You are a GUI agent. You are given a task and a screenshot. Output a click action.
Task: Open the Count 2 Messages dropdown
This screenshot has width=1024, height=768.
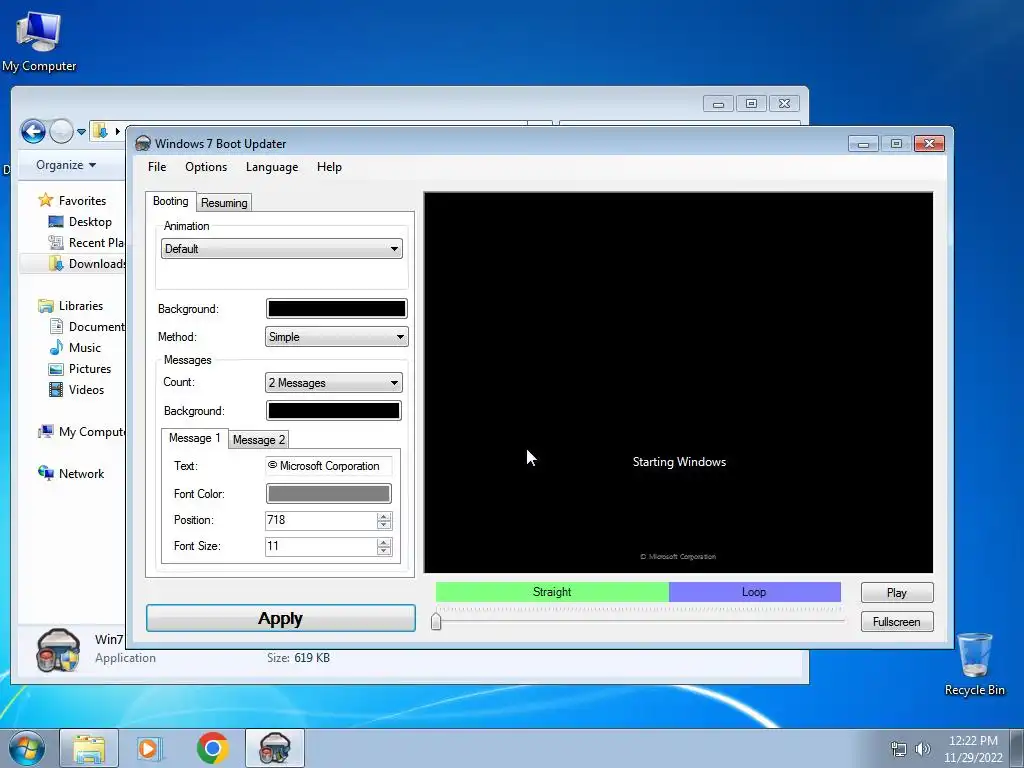[x=334, y=383]
